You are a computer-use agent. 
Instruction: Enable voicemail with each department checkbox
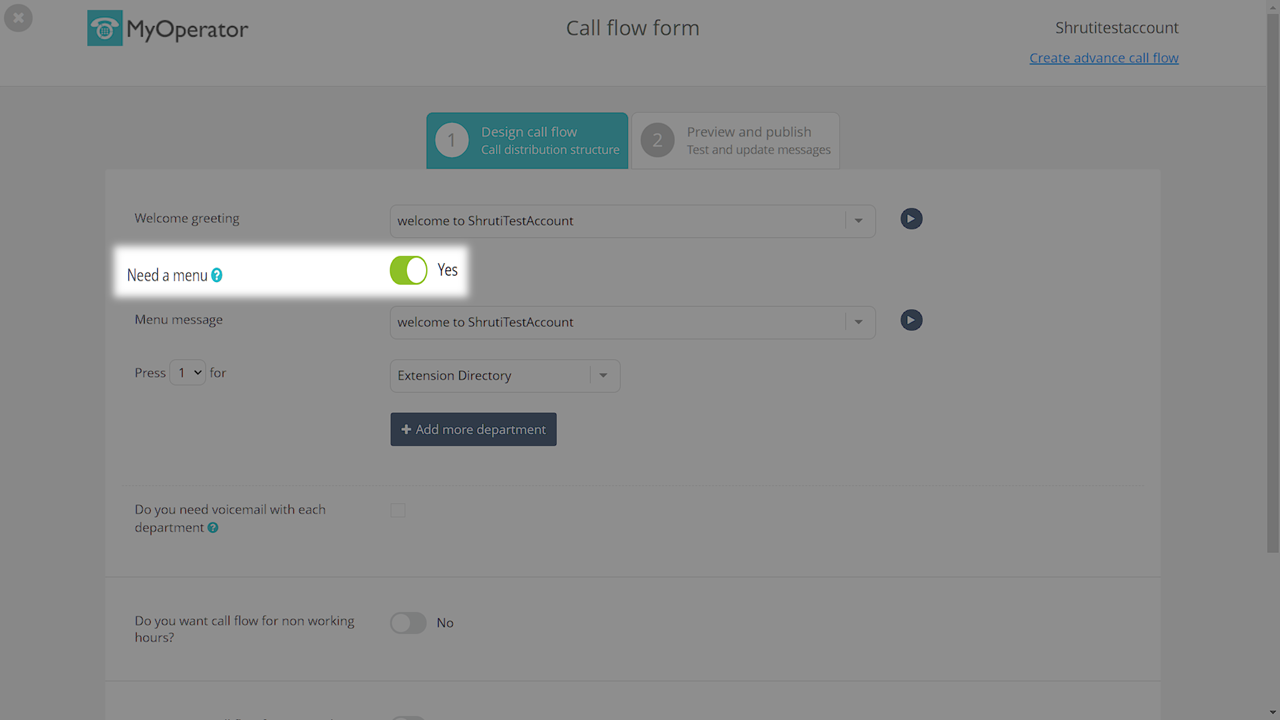click(398, 510)
